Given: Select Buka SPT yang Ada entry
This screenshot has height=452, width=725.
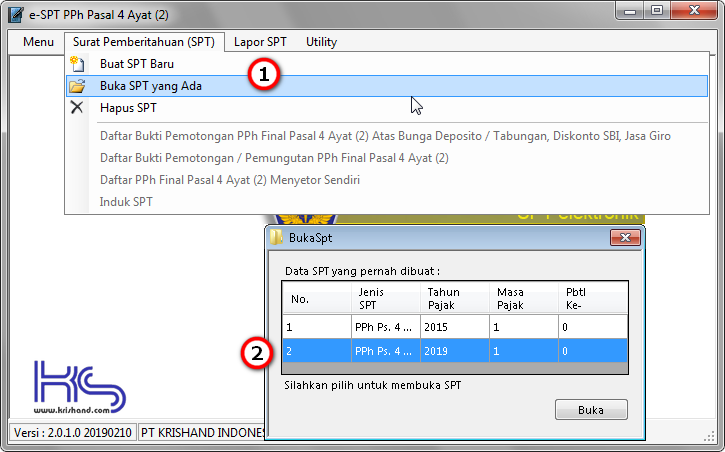Looking at the screenshot, I should coord(387,86).
